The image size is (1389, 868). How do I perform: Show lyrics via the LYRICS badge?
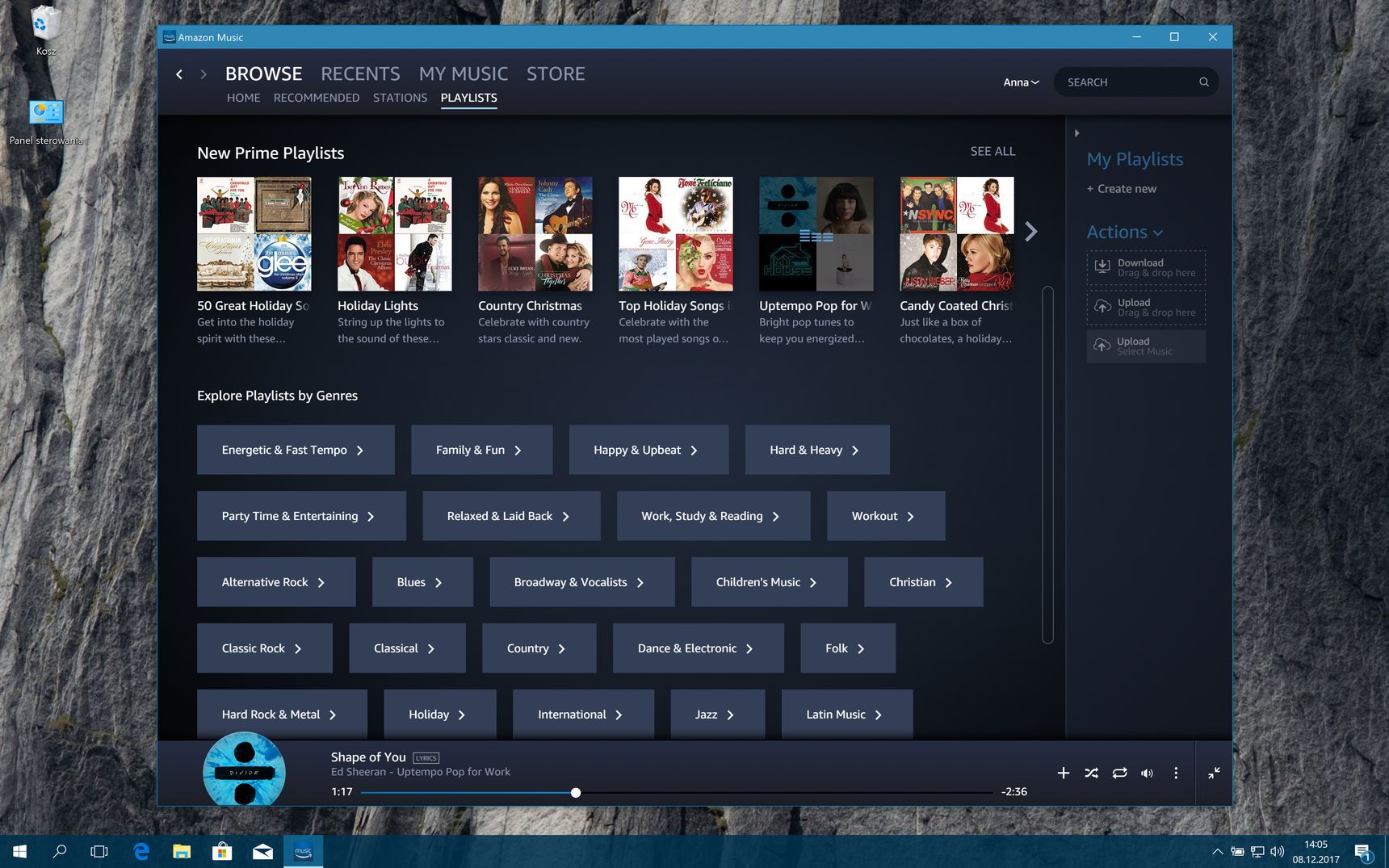point(426,757)
